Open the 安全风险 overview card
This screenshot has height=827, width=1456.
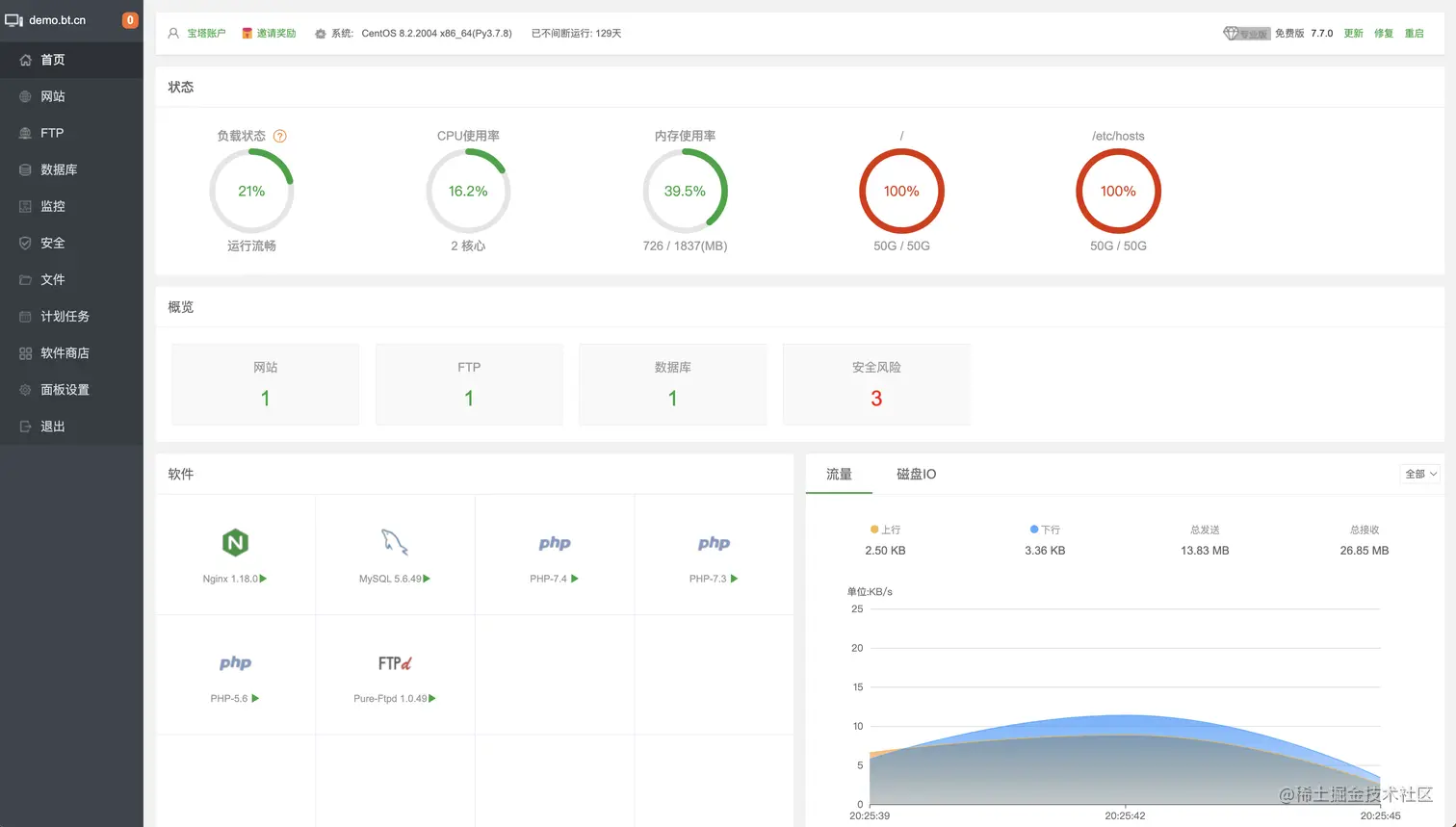(876, 384)
